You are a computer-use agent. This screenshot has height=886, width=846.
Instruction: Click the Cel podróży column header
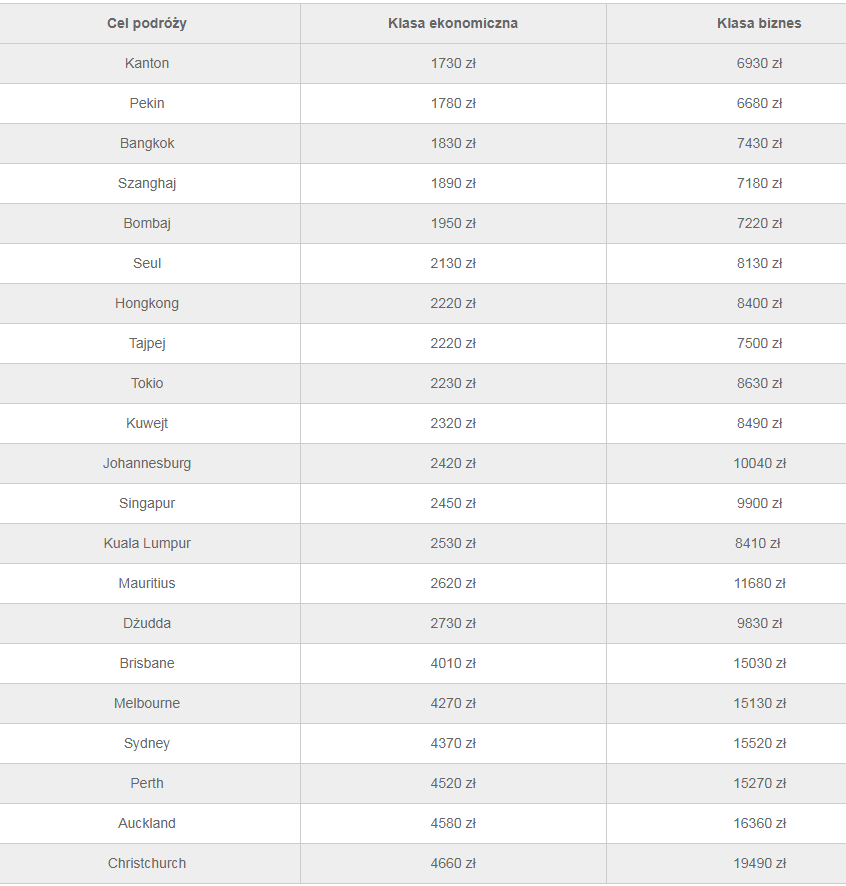click(x=147, y=23)
